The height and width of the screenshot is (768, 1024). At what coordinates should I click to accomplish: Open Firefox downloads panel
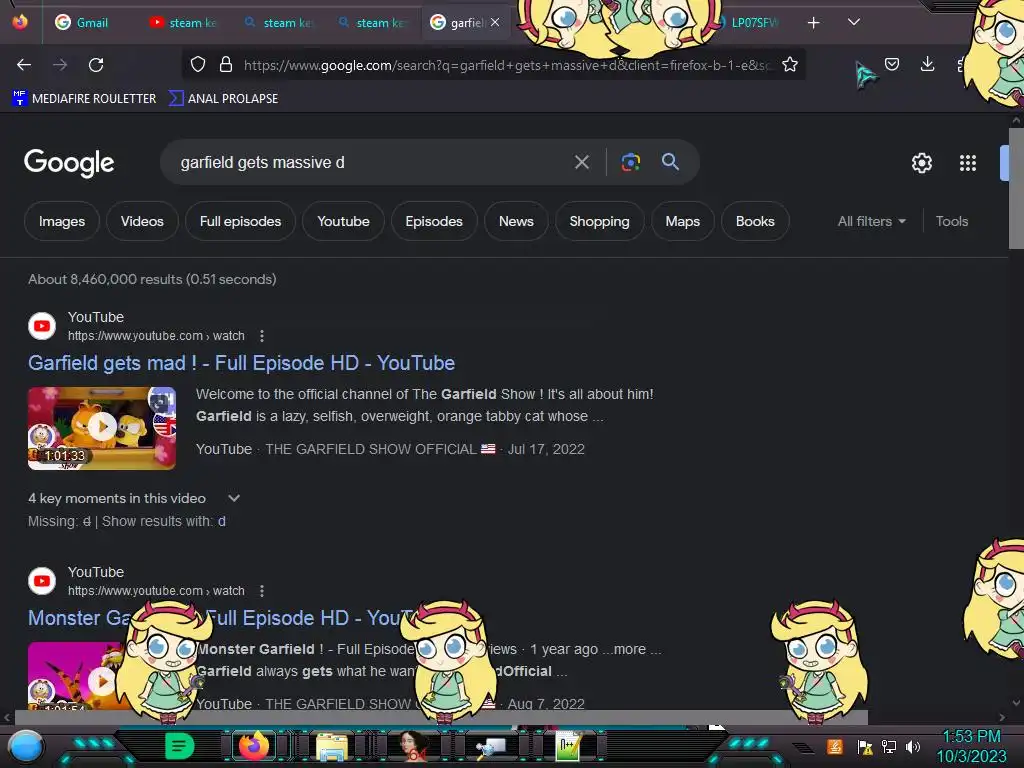pos(927,64)
